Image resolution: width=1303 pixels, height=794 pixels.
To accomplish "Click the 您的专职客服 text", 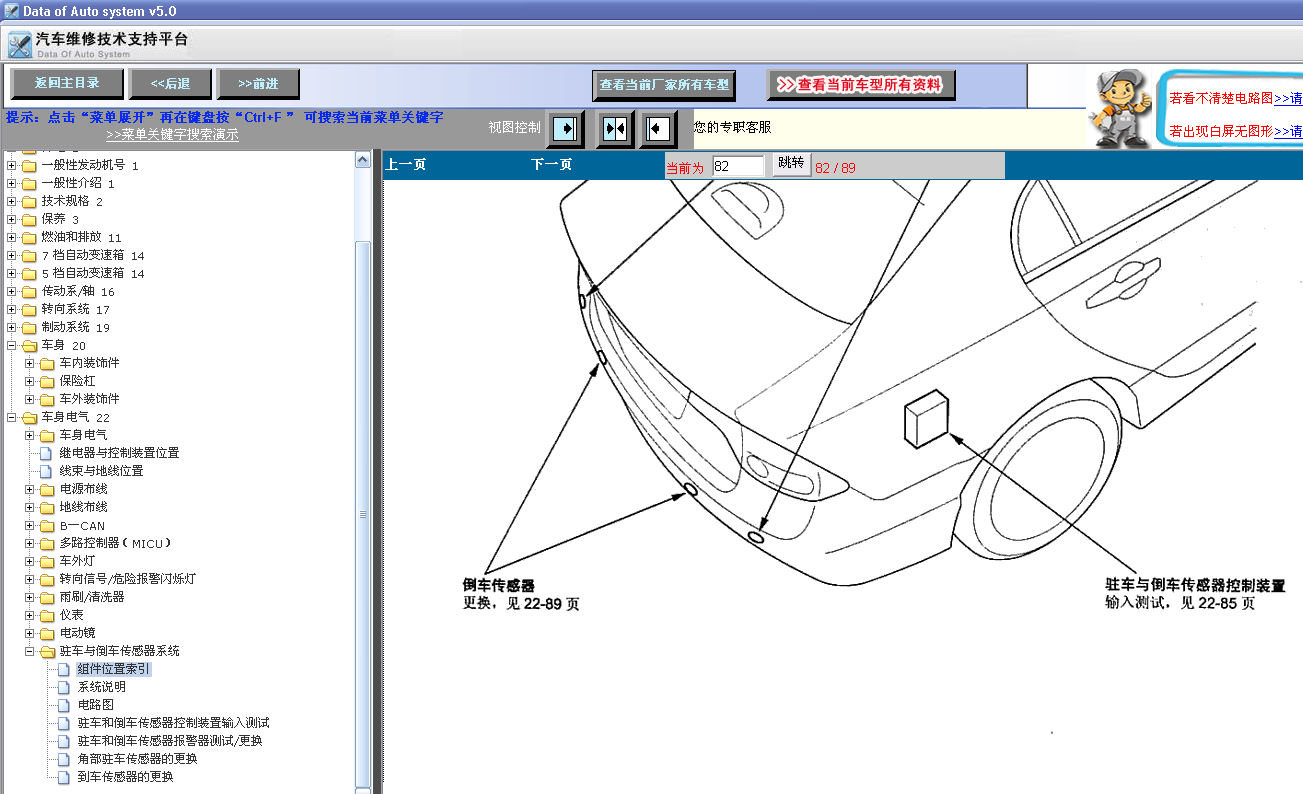I will (733, 127).
